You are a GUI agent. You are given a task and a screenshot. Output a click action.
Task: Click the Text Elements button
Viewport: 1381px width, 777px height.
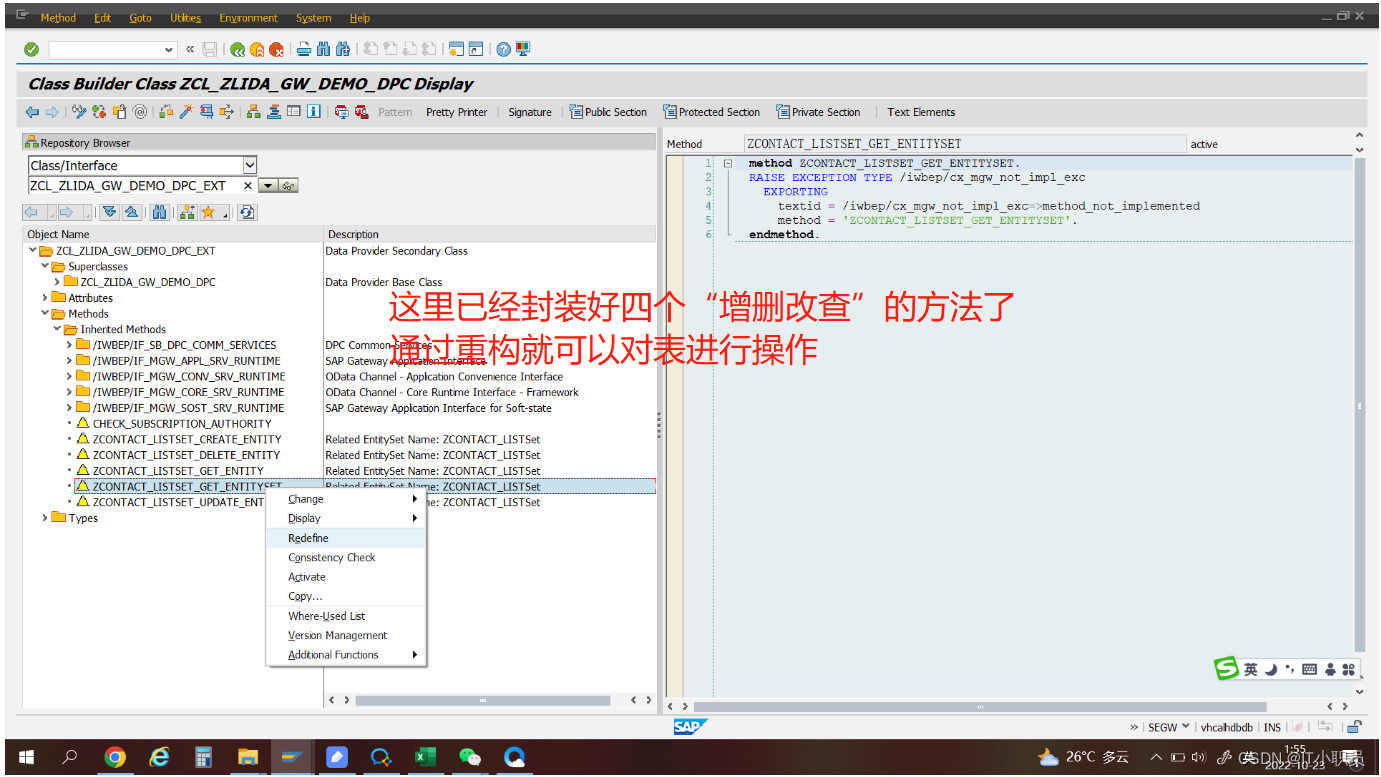(x=921, y=112)
